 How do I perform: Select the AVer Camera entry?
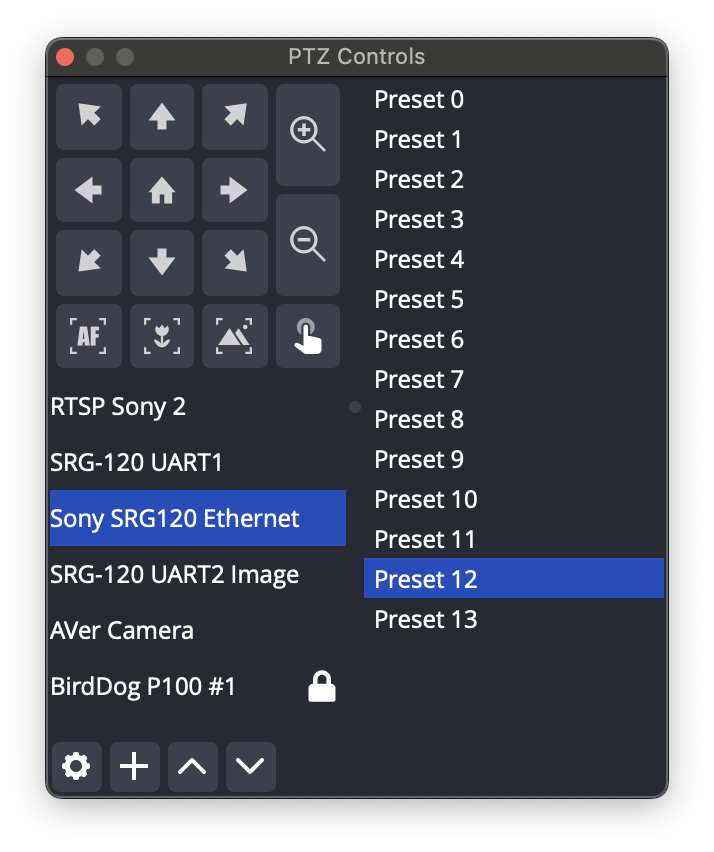click(122, 630)
